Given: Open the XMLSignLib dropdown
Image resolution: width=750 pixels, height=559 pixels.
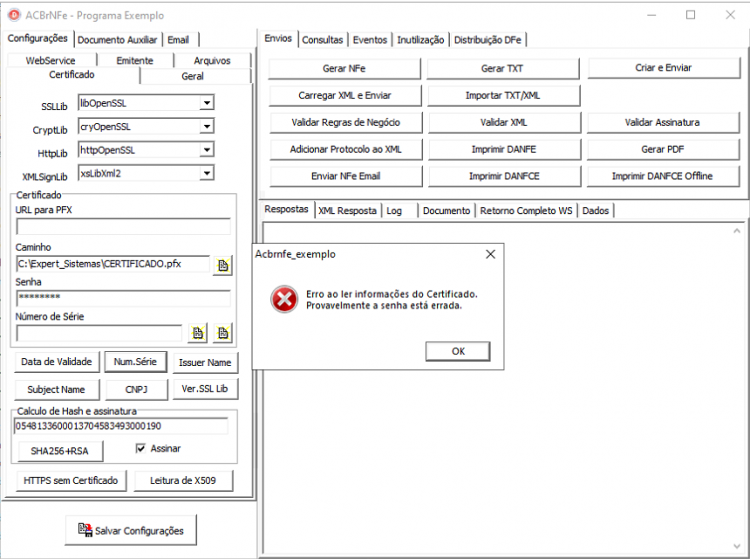Looking at the screenshot, I should click(207, 173).
